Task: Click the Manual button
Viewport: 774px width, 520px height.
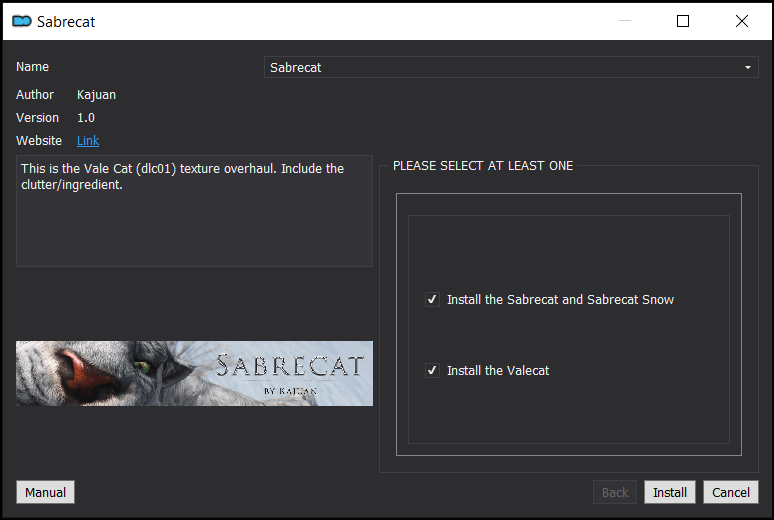Action: (x=45, y=492)
